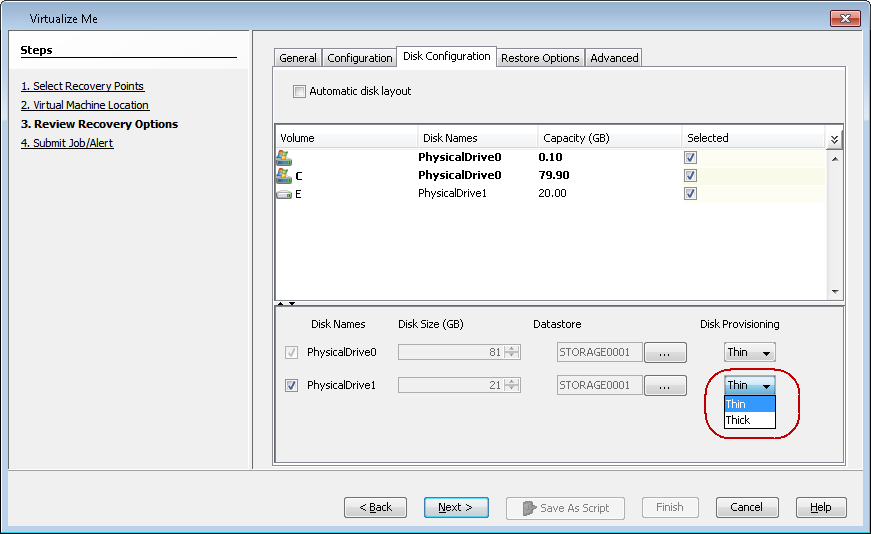This screenshot has width=871, height=534.
Task: Open the Restore Options tab
Action: pyautogui.click(x=540, y=58)
